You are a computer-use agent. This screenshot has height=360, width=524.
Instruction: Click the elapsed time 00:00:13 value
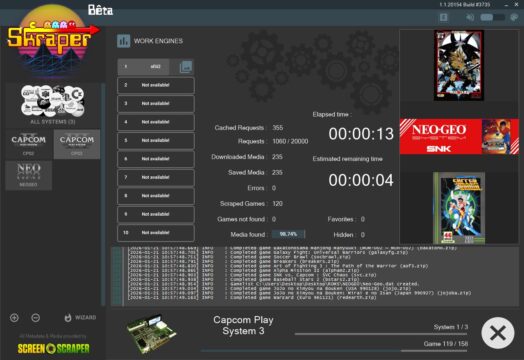coord(361,134)
